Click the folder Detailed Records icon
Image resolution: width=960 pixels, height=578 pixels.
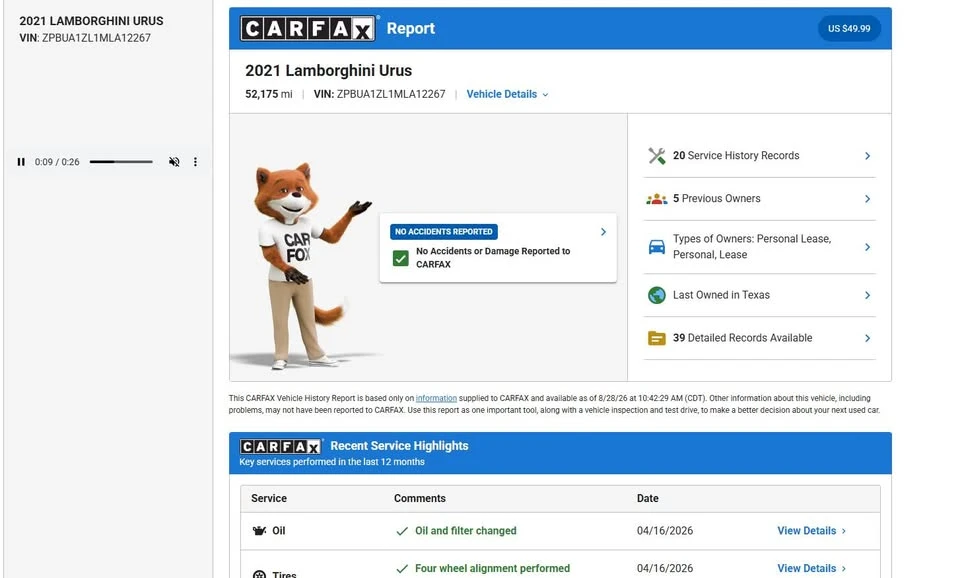pyautogui.click(x=656, y=338)
